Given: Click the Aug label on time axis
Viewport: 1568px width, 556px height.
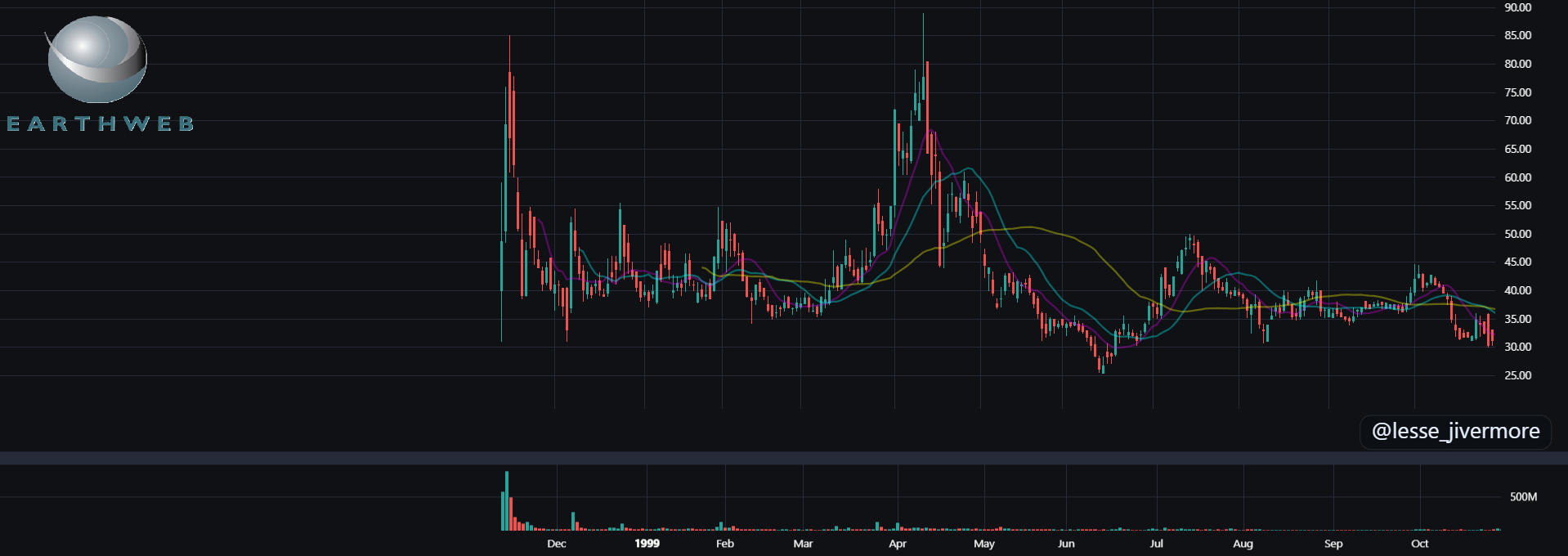Looking at the screenshot, I should (x=1243, y=544).
